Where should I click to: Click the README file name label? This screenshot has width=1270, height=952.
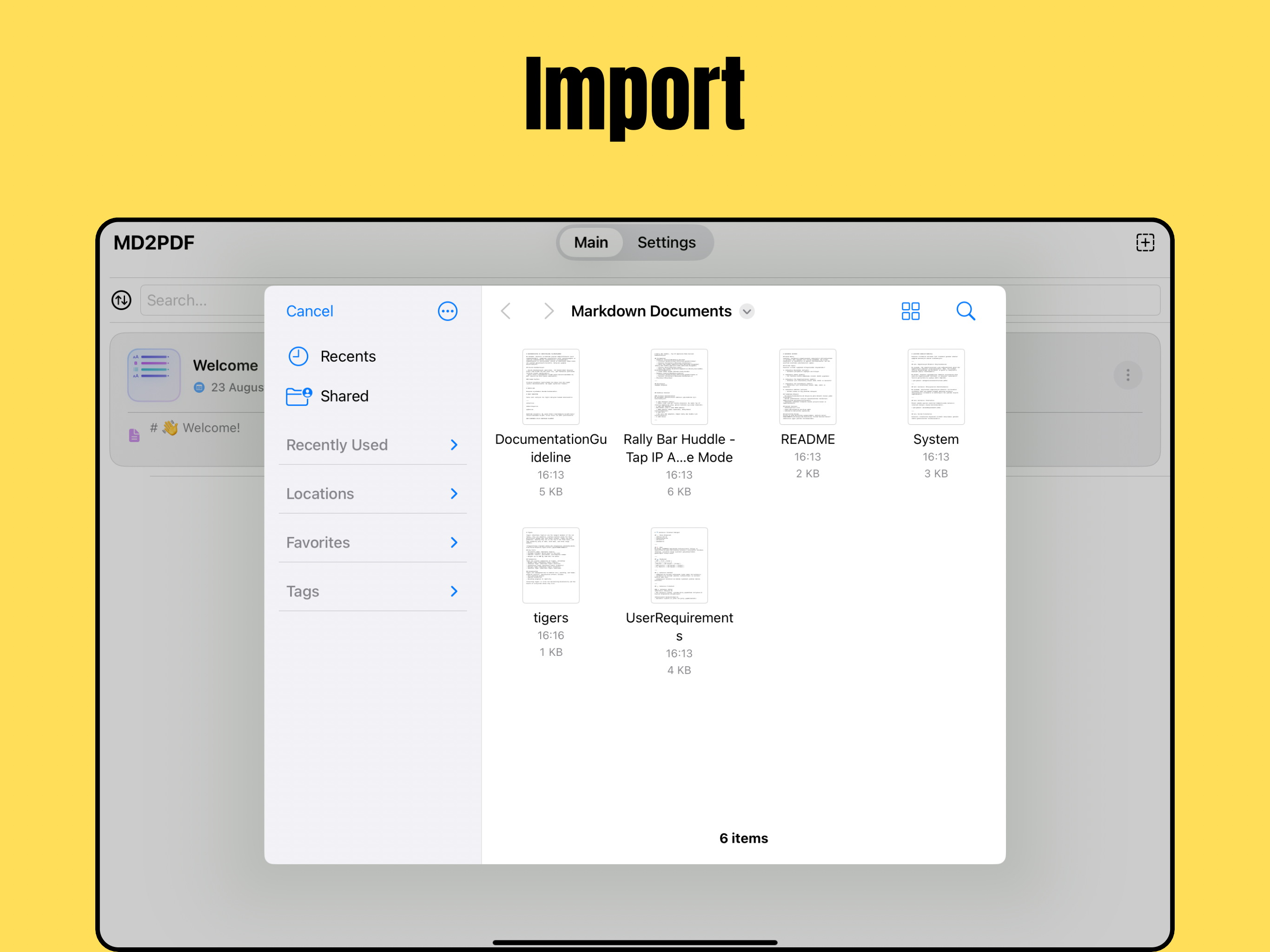807,439
